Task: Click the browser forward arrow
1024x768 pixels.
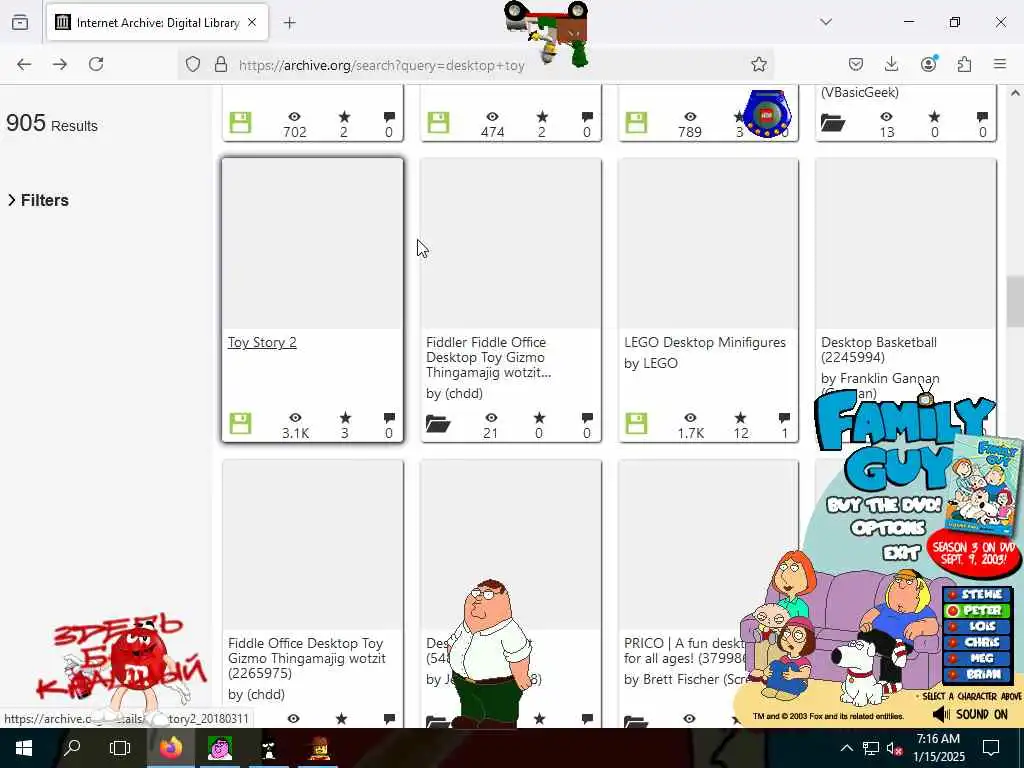Action: pyautogui.click(x=60, y=64)
